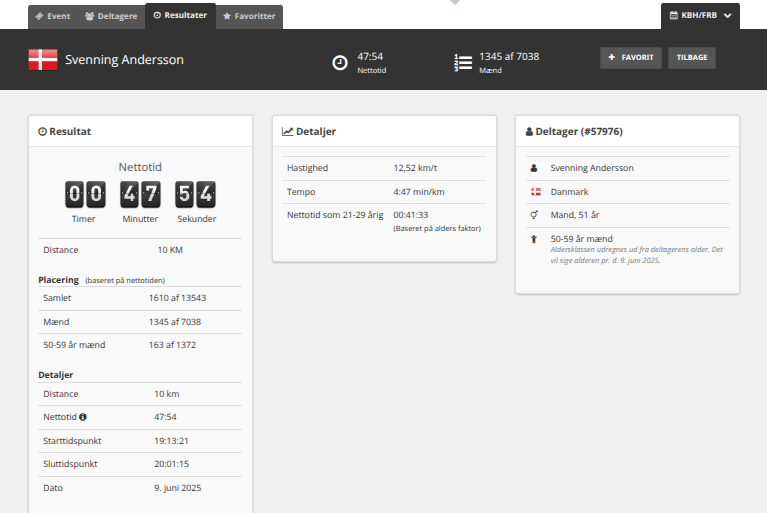
Task: Click the lightning icon on Event tab
Action: 39,16
